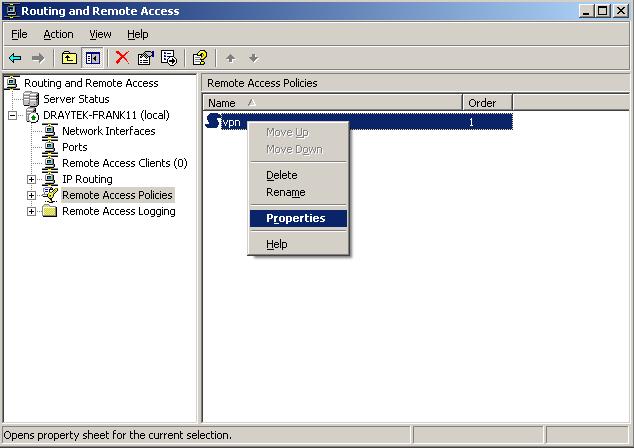Sort by the Order column header
The image size is (634, 448).
[488, 103]
